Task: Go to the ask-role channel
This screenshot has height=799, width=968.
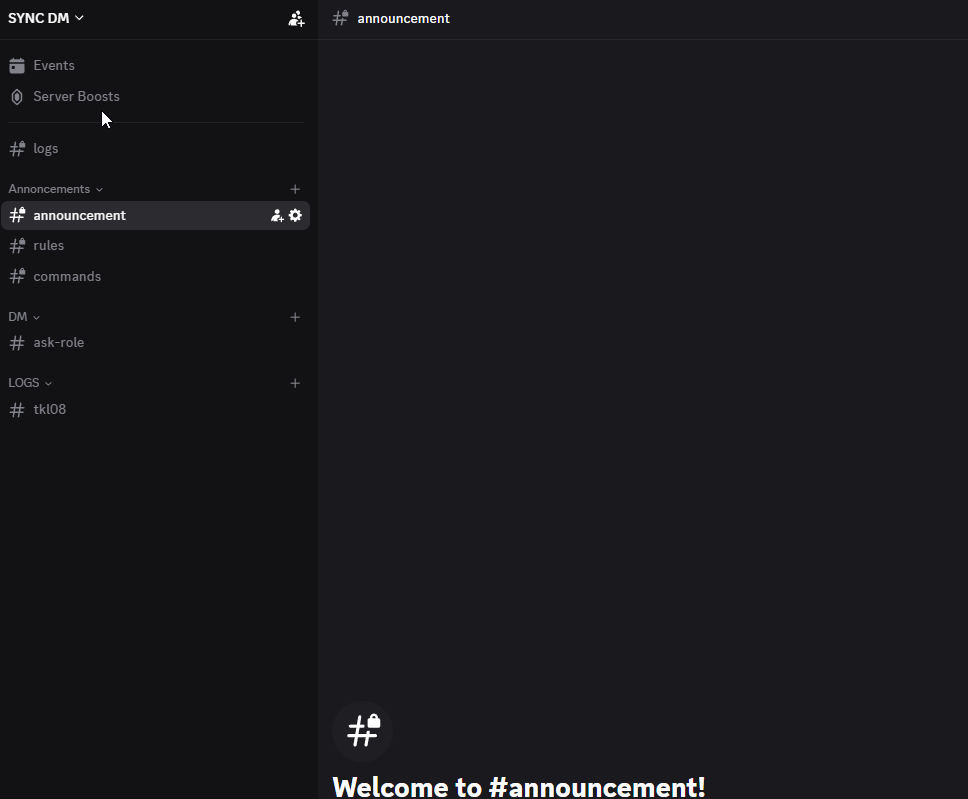Action: (58, 342)
